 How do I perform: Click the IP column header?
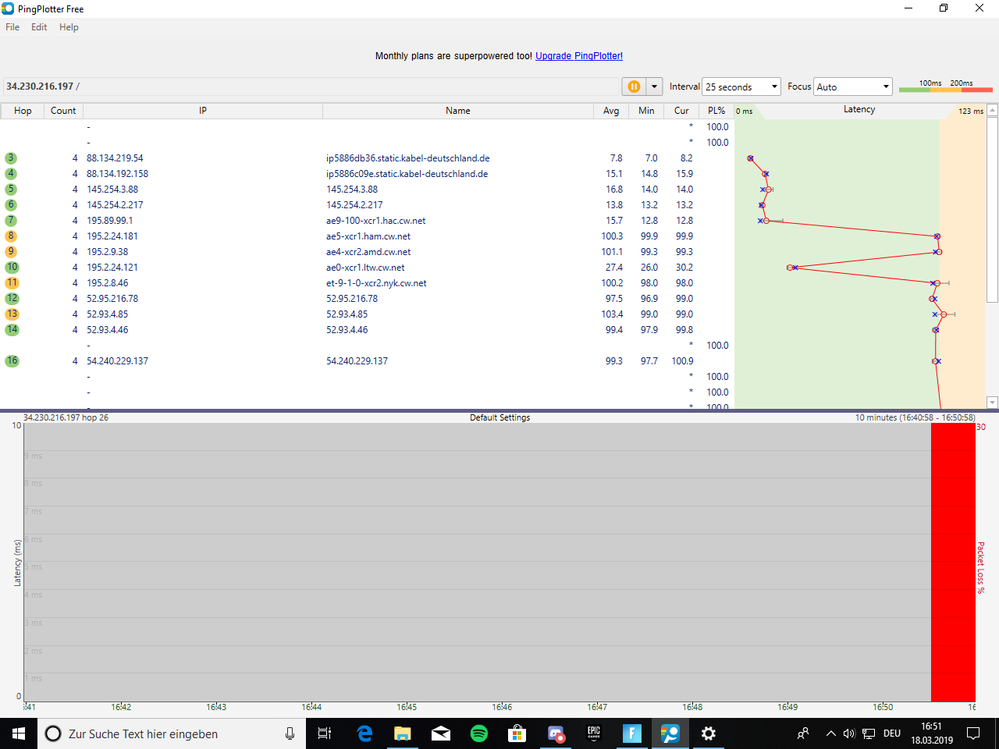point(203,111)
